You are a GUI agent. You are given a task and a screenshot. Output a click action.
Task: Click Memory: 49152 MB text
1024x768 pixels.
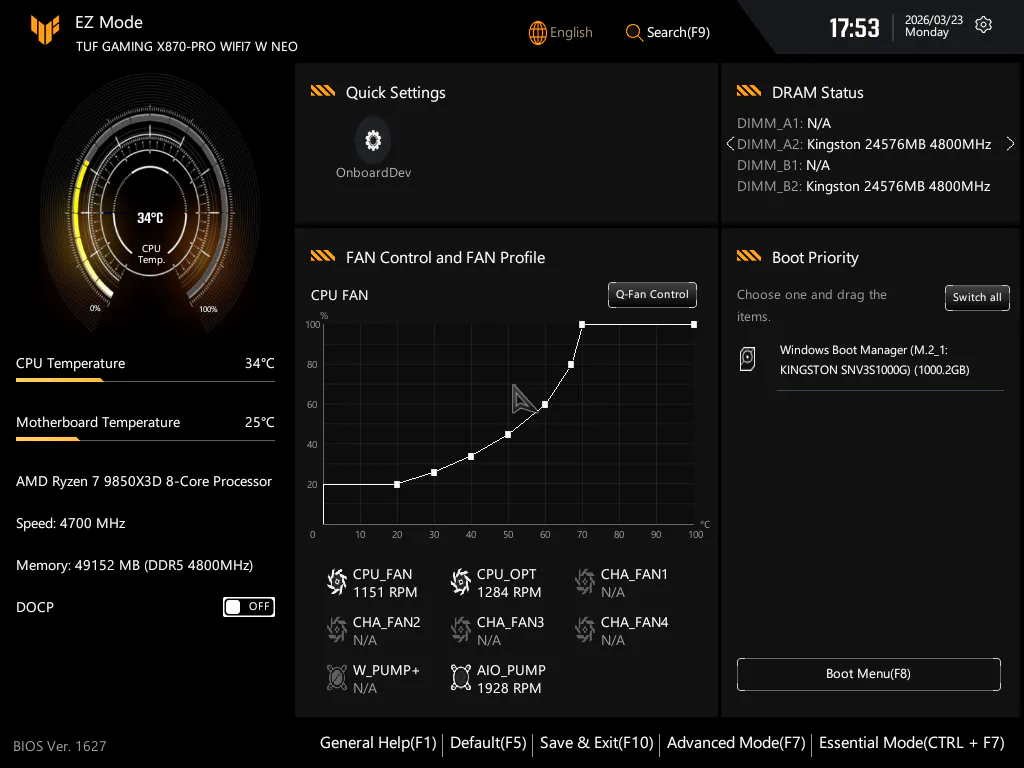coord(135,565)
